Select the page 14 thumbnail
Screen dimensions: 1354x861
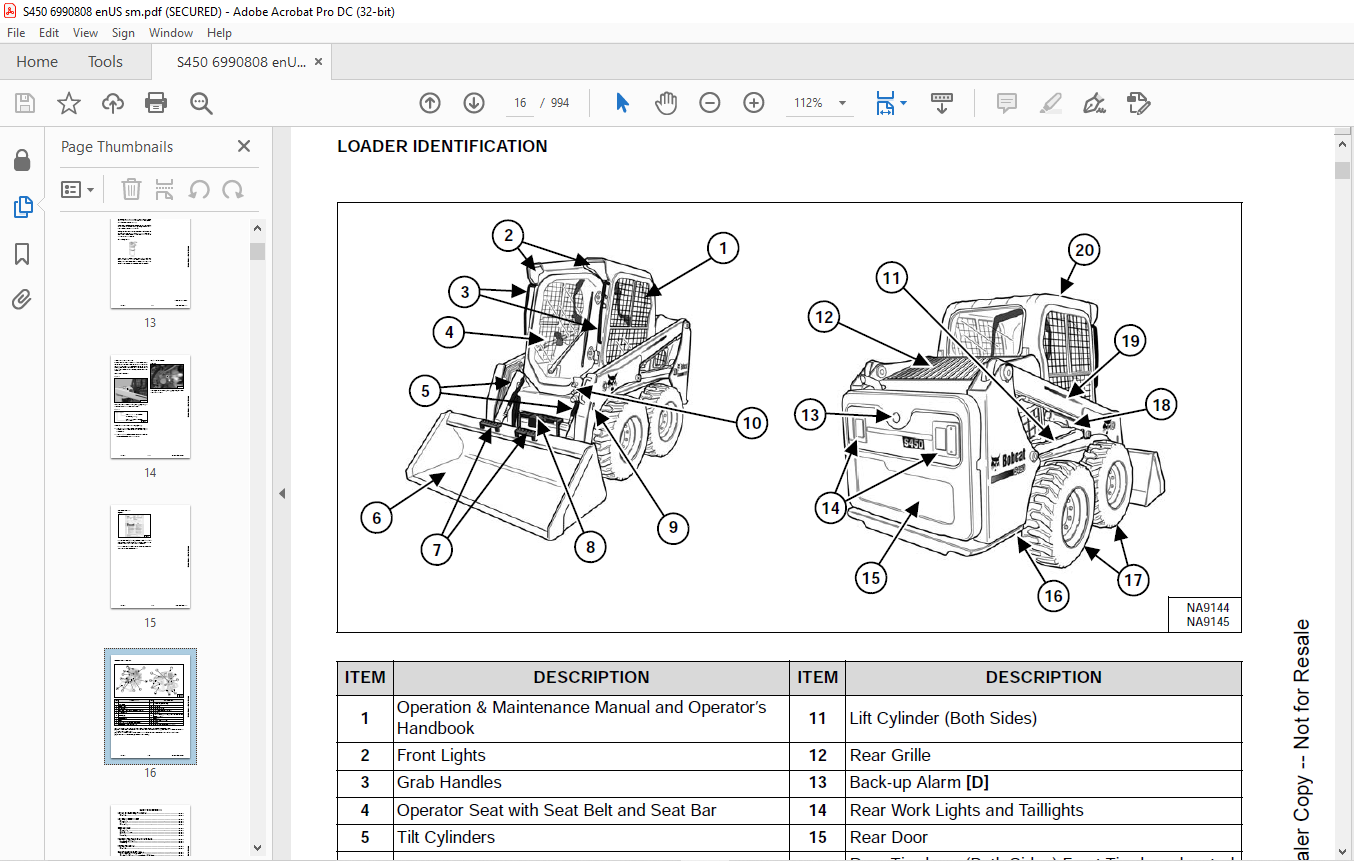click(150, 407)
